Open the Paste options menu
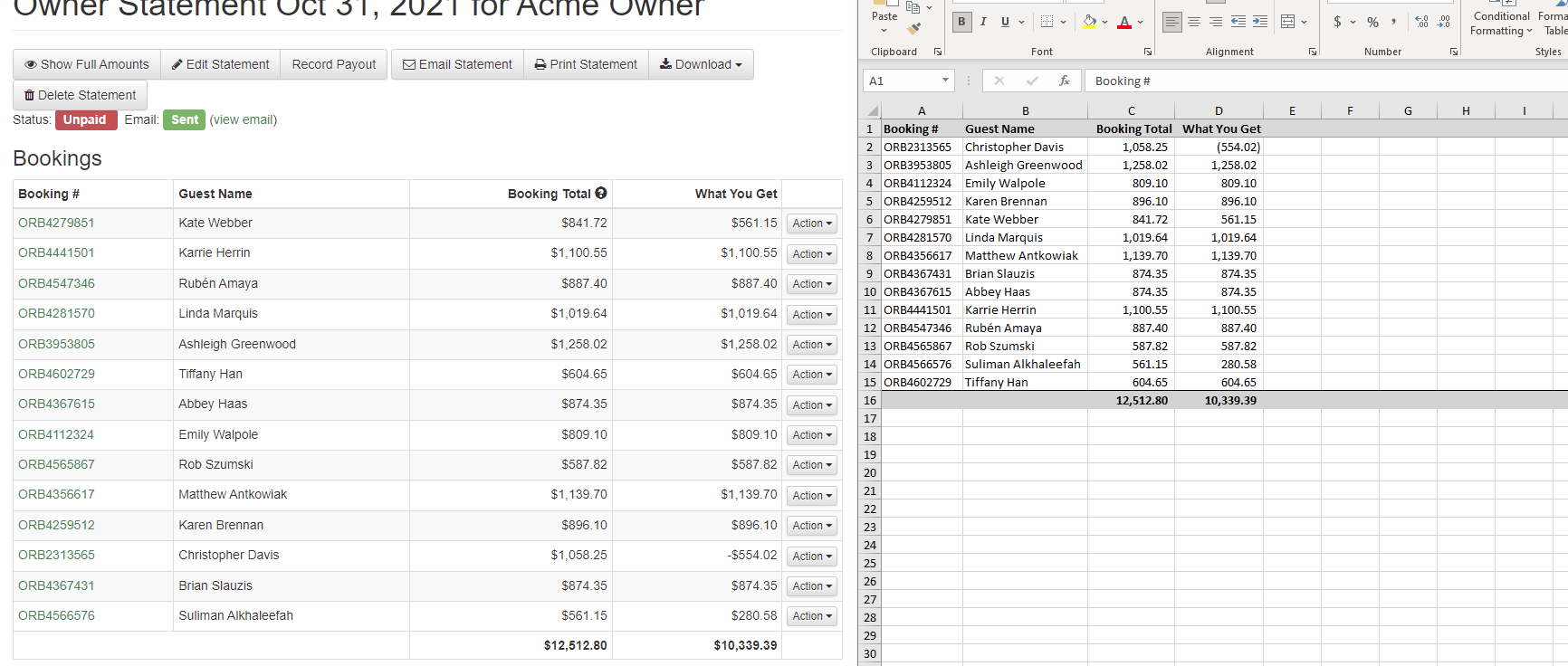The image size is (1568, 666). [x=884, y=23]
